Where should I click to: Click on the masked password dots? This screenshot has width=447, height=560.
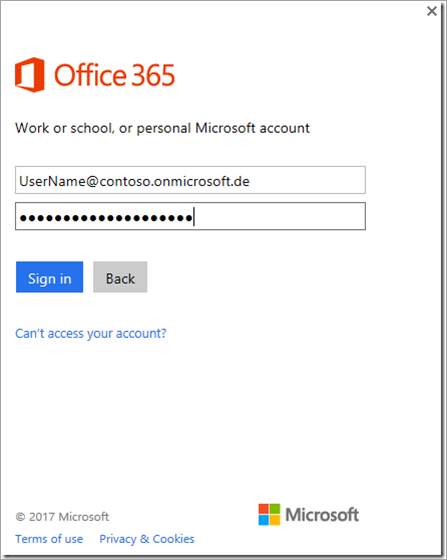[x=106, y=218]
